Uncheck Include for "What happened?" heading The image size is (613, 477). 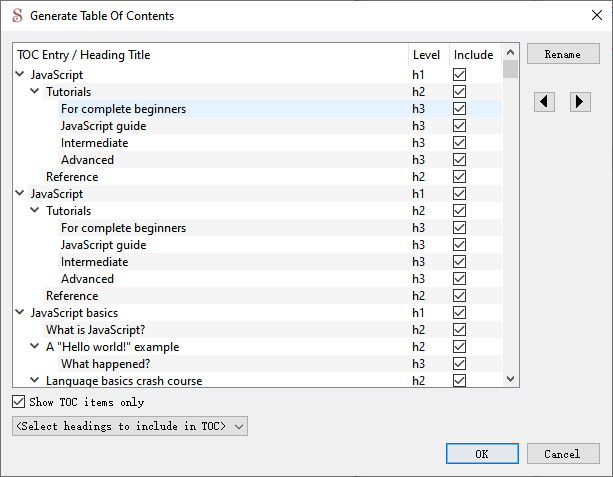(x=459, y=364)
